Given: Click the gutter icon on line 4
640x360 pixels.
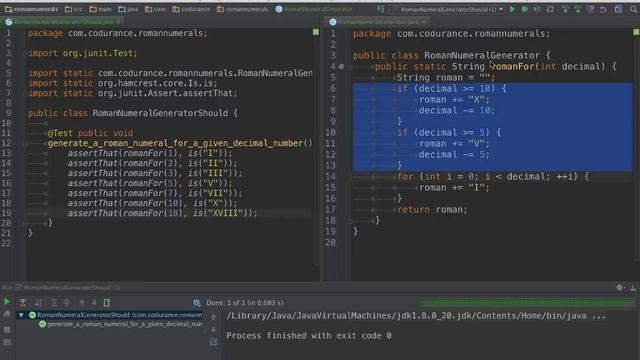Looking at the screenshot, I should [342, 67].
